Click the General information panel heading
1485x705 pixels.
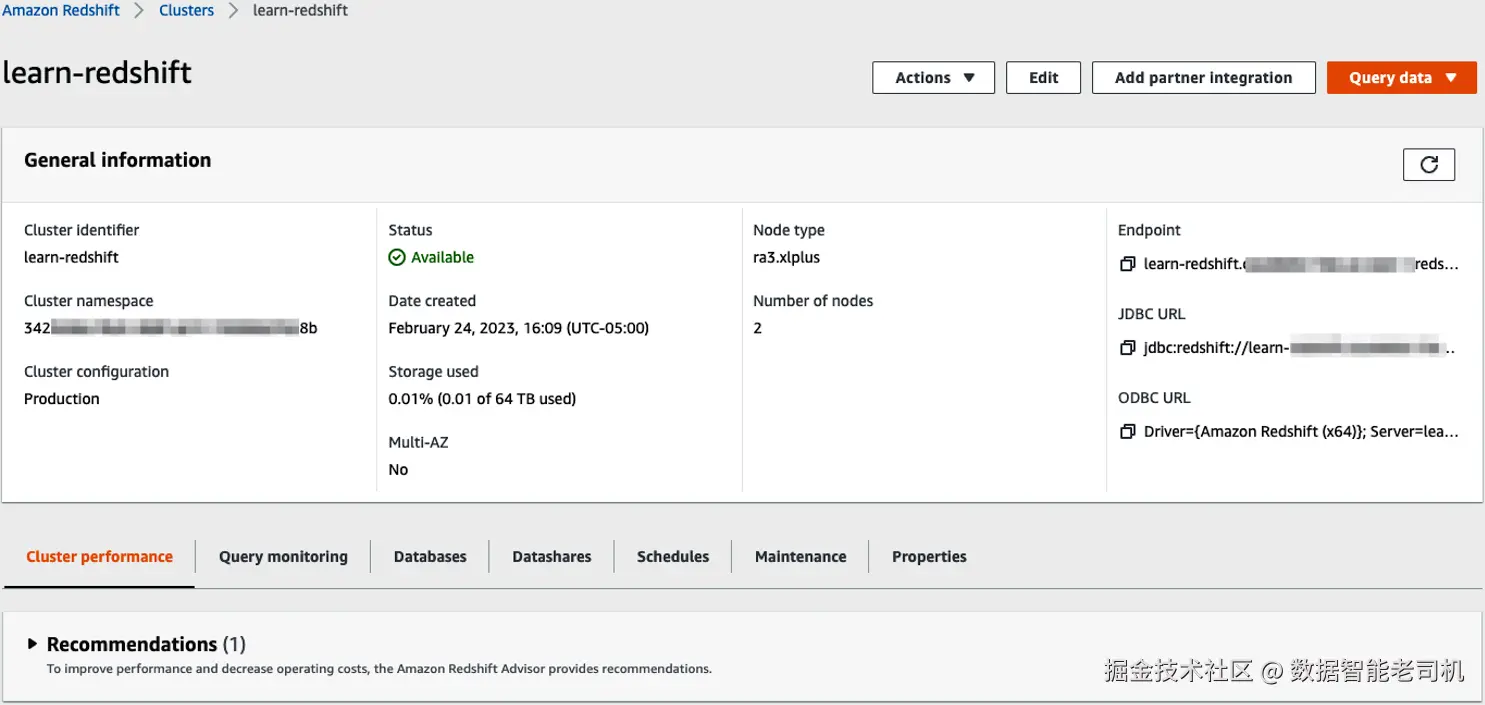(117, 160)
